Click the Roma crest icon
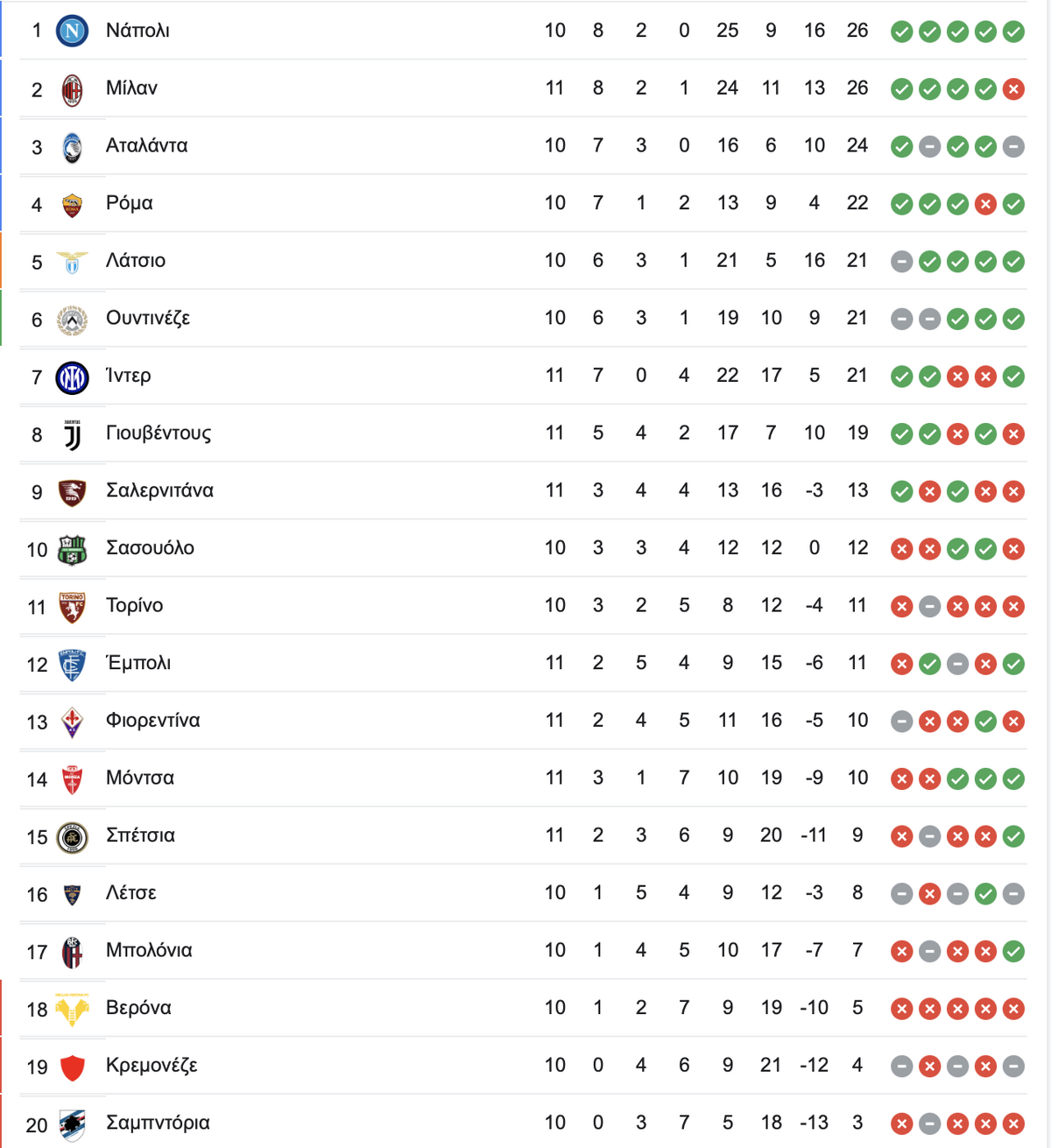Screen dimensions: 1051x1148 point(72,205)
